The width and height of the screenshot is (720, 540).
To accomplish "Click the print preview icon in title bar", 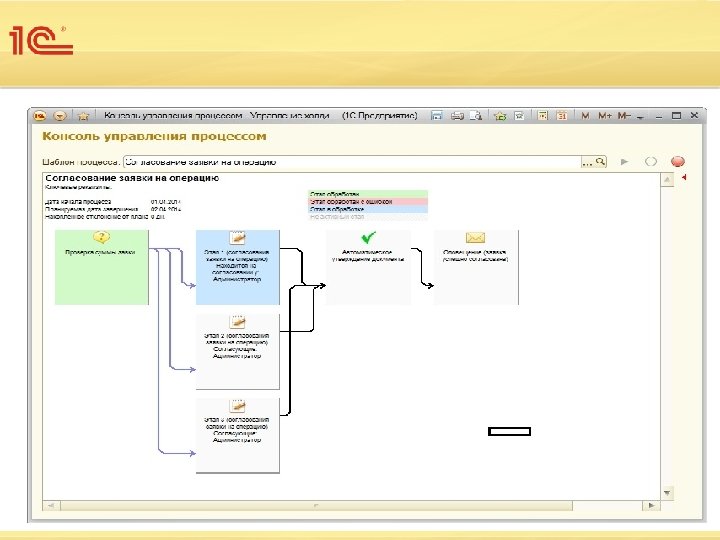I will (476, 116).
